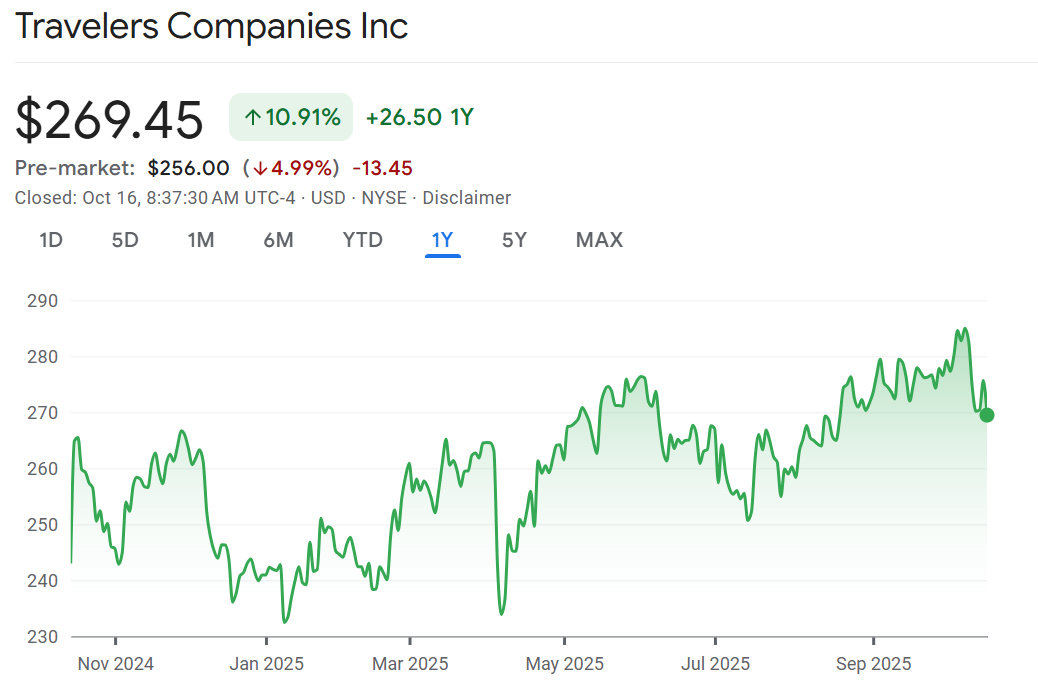This screenshot has width=1038, height=696.
Task: Open the Disclaimer link
Action: (x=466, y=198)
